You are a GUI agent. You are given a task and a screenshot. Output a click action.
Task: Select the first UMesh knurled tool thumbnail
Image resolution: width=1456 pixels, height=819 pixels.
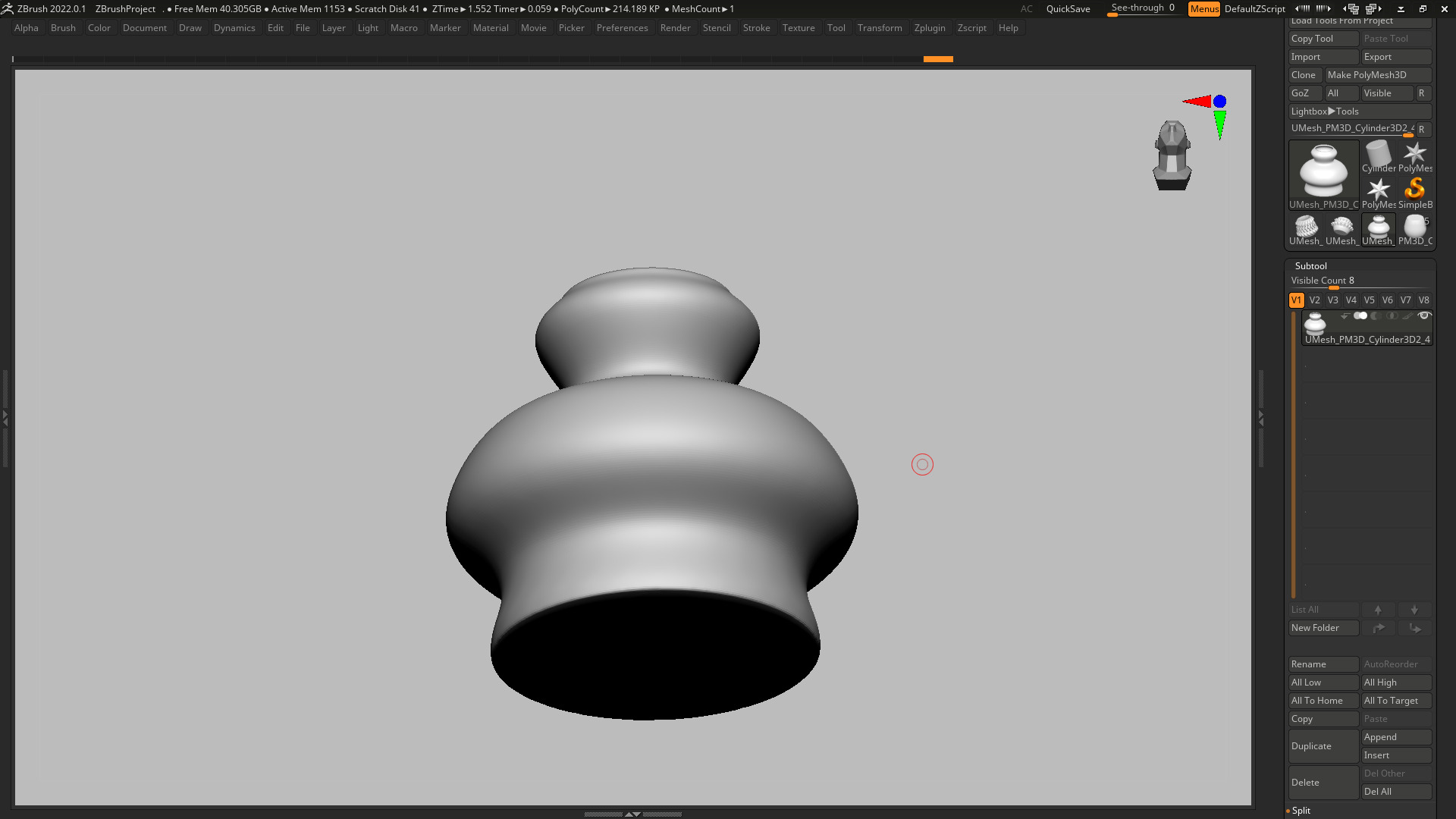click(1306, 229)
